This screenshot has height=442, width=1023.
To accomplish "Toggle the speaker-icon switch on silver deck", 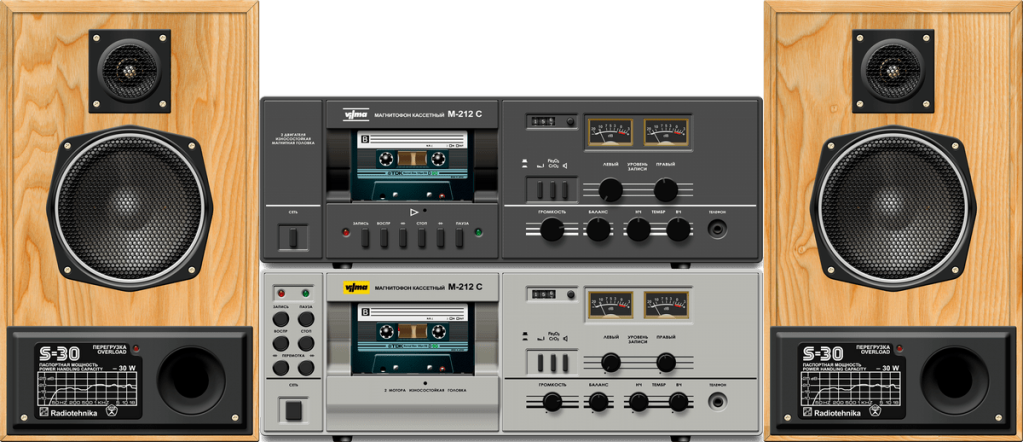I will [x=565, y=363].
